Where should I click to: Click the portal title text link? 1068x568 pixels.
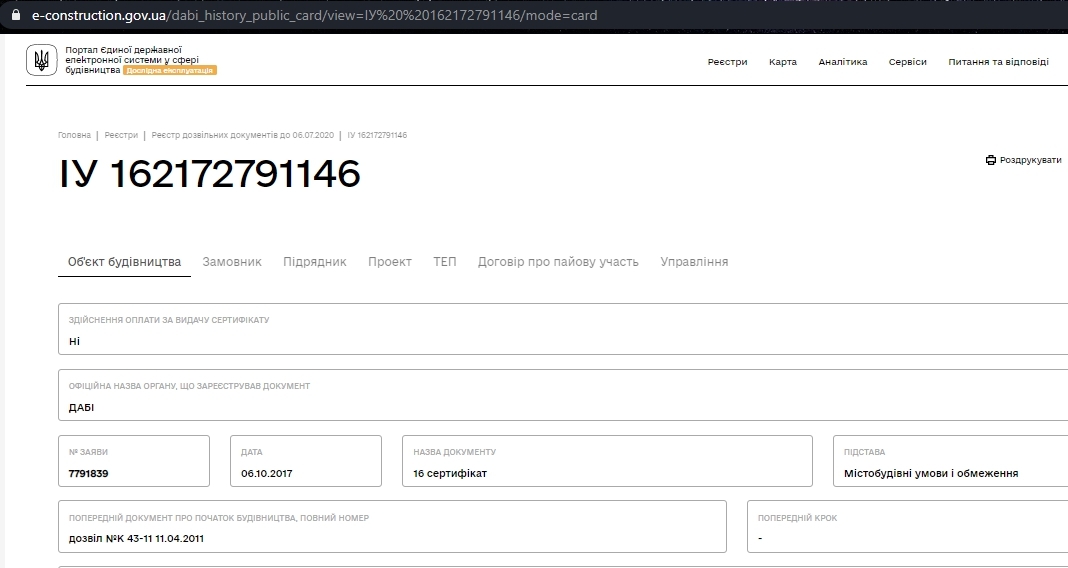click(132, 60)
